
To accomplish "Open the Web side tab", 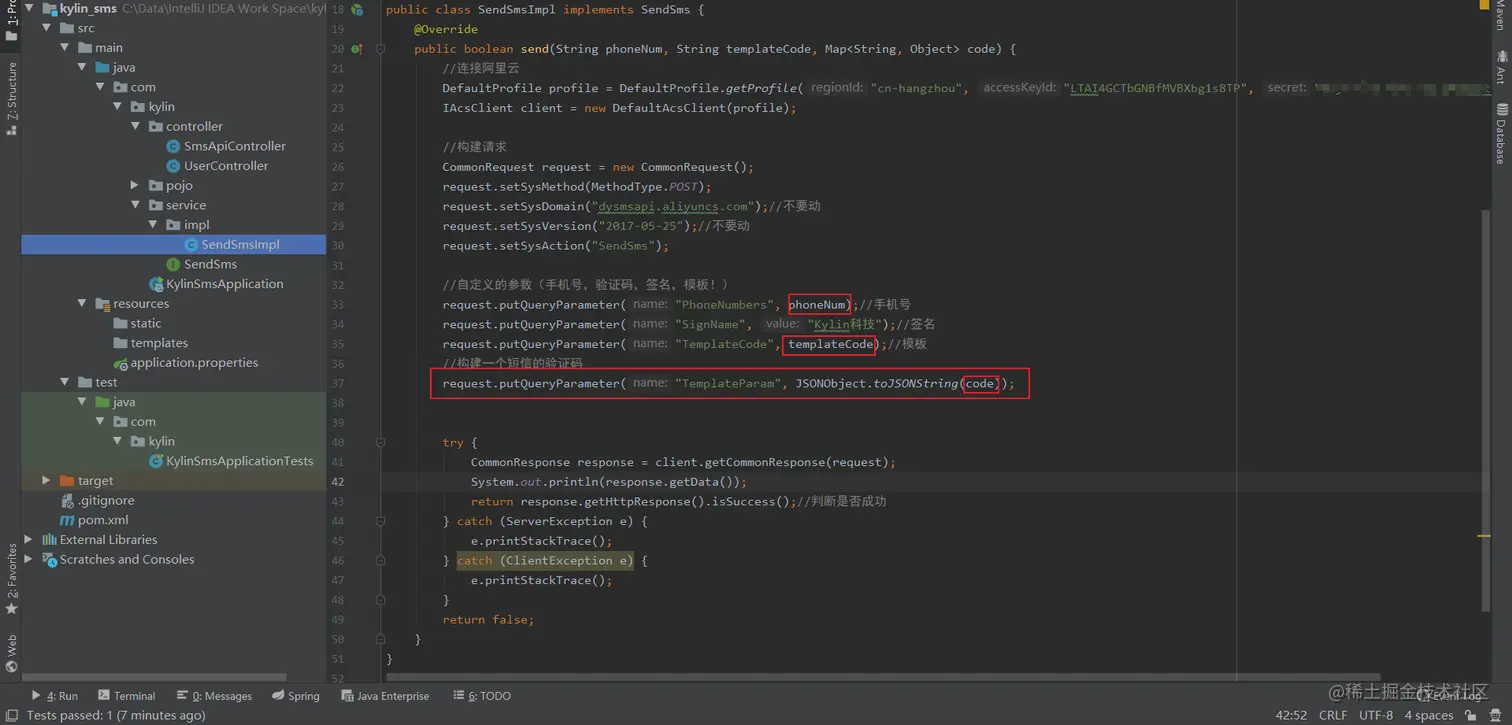I will click(12, 653).
